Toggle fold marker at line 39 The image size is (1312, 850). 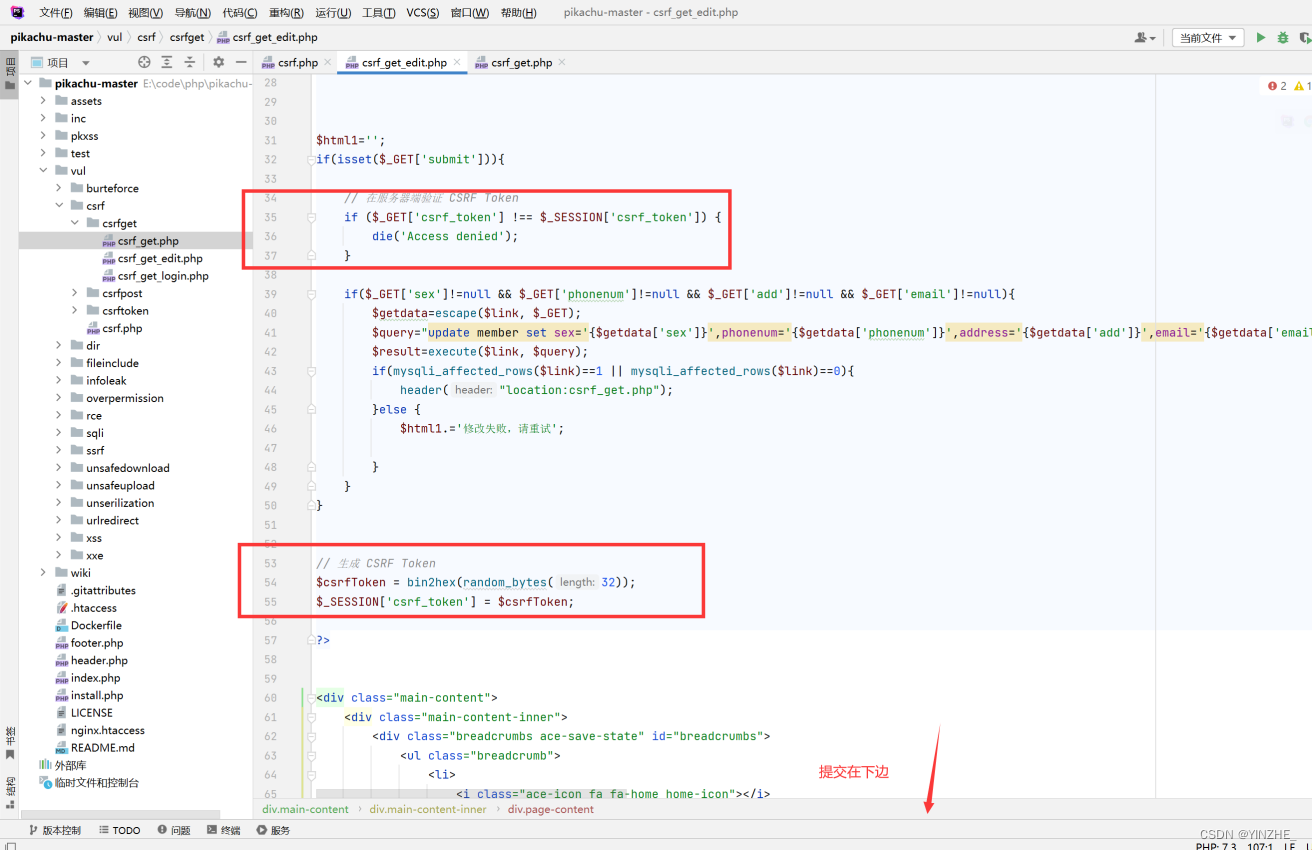312,294
